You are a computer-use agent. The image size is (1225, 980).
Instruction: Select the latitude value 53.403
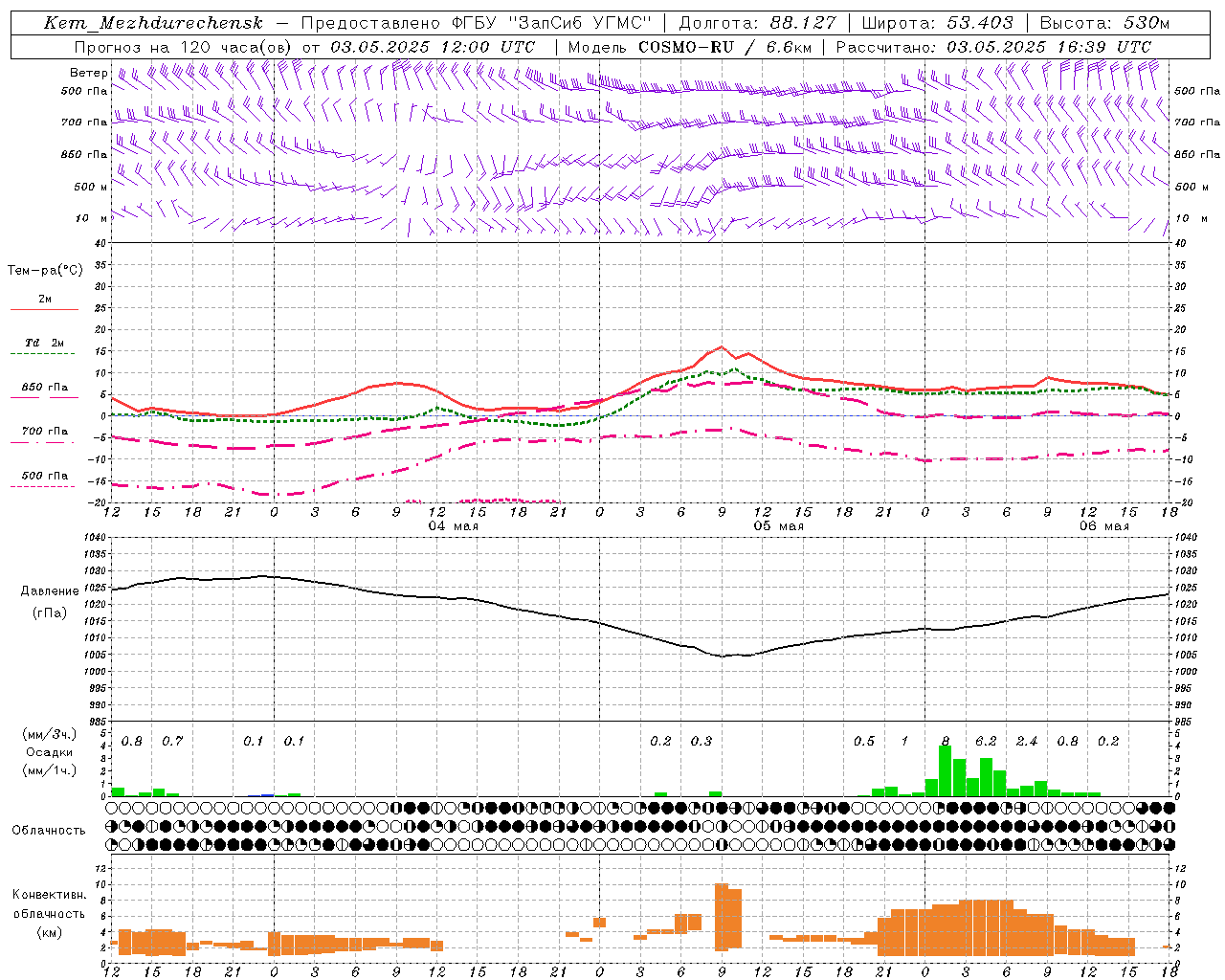[979, 23]
